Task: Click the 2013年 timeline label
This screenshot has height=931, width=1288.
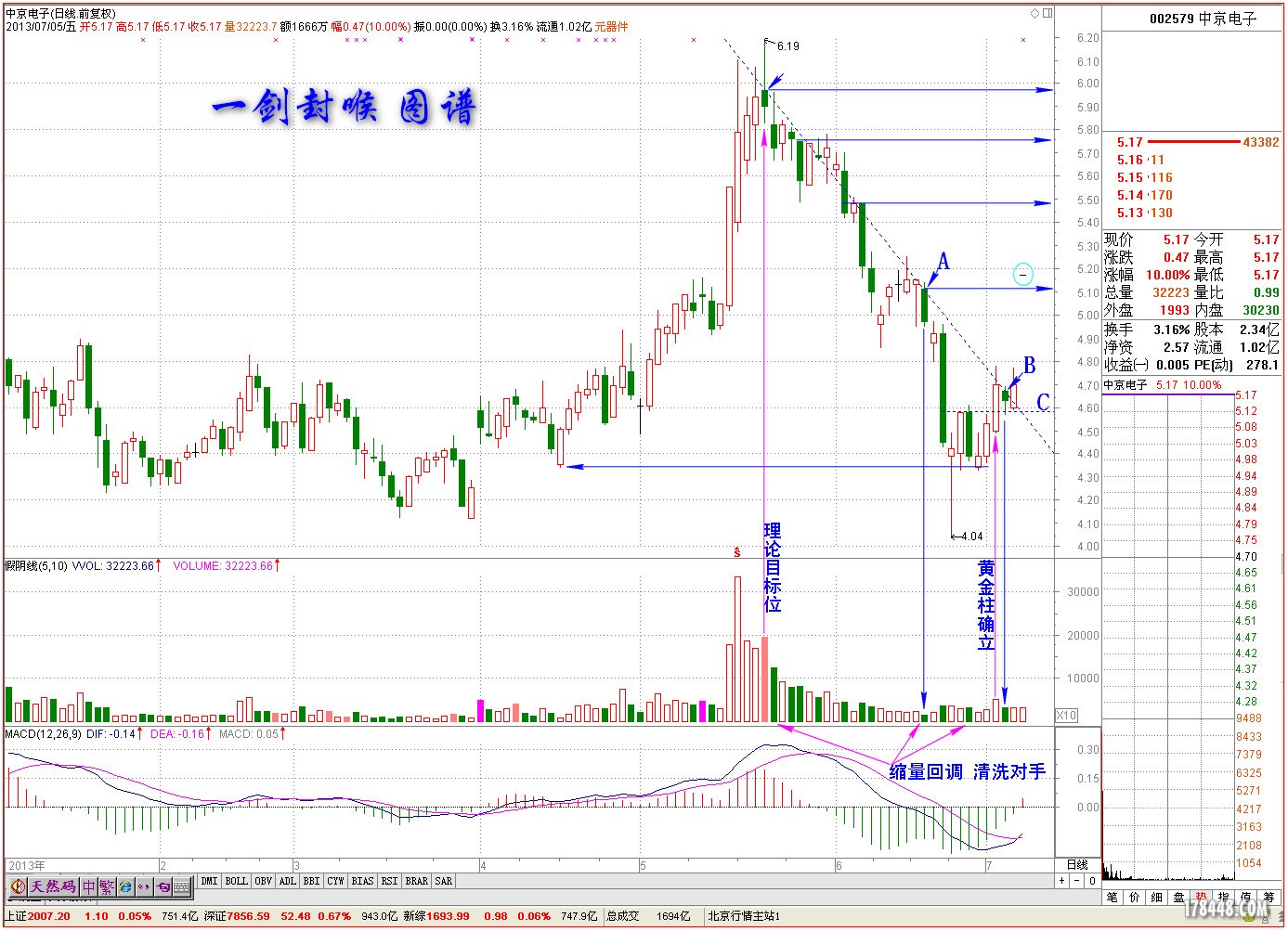Action: 26,866
